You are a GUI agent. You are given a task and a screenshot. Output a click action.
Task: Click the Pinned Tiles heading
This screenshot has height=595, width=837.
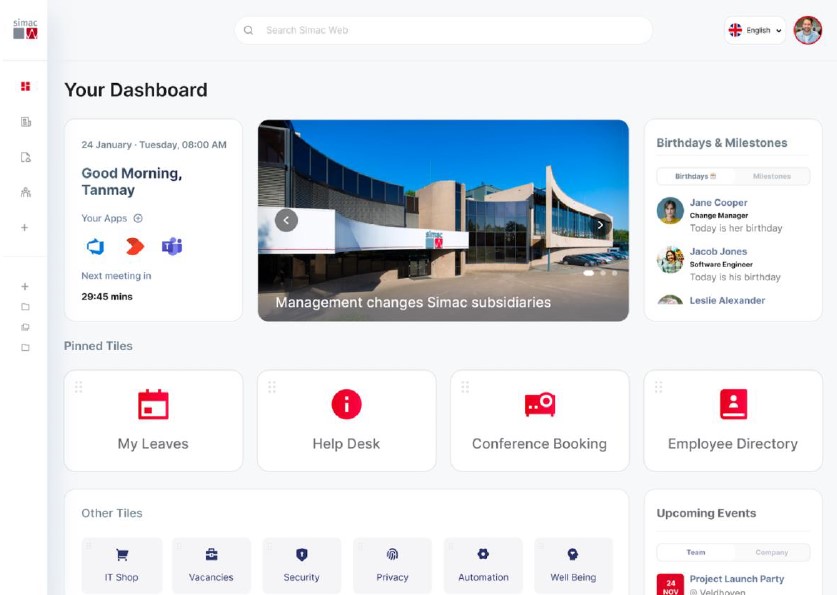point(98,346)
